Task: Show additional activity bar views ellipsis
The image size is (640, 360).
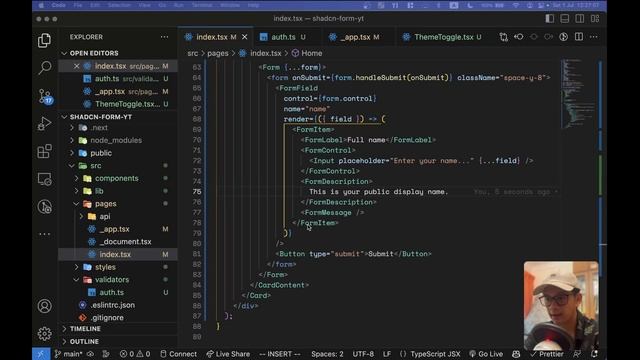Action: pyautogui.click(x=44, y=234)
